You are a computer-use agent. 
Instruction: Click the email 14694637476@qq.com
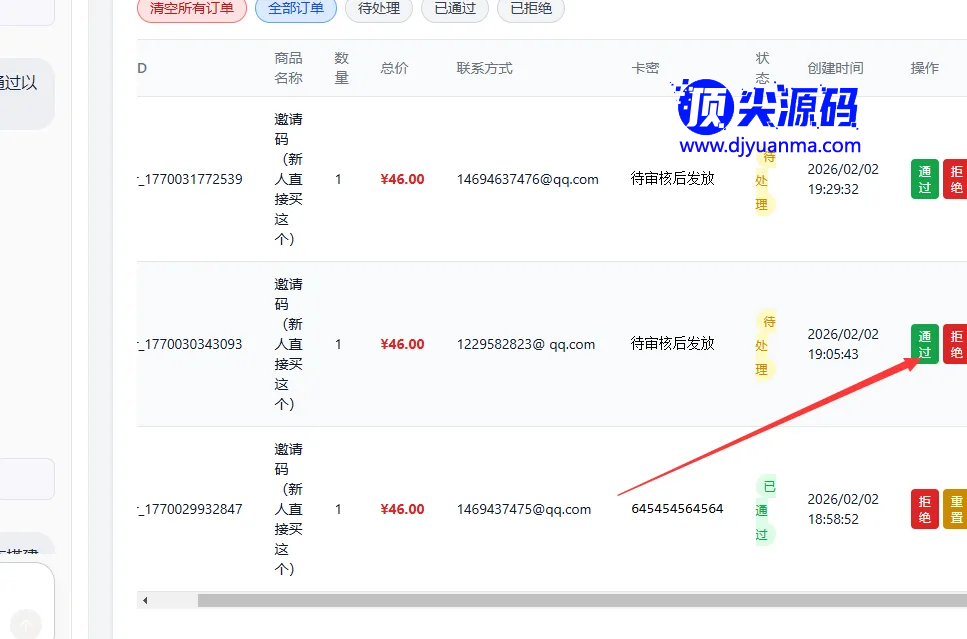[x=527, y=179]
